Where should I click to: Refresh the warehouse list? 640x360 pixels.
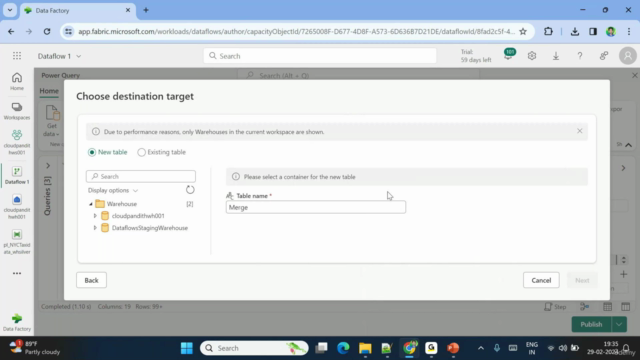coord(190,190)
